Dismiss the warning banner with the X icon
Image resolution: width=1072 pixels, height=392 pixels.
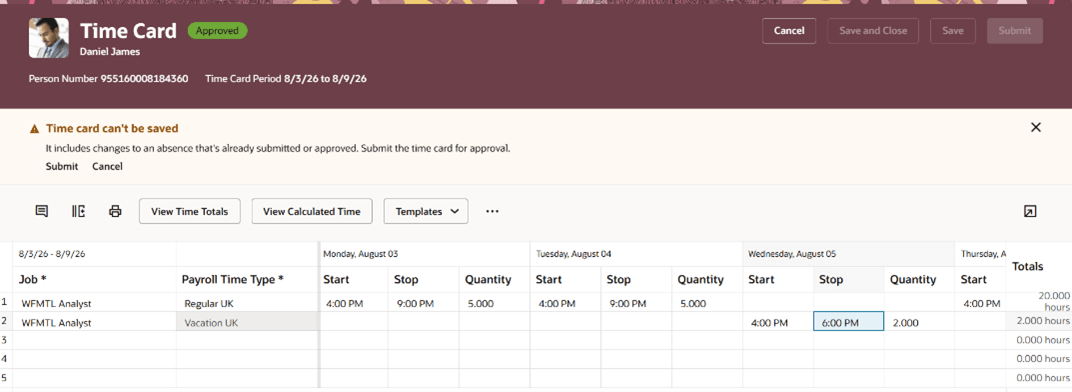[x=1036, y=127]
